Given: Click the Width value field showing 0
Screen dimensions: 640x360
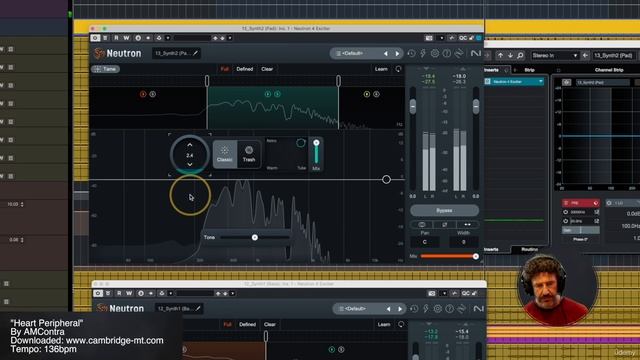Looking at the screenshot, I should (x=464, y=242).
